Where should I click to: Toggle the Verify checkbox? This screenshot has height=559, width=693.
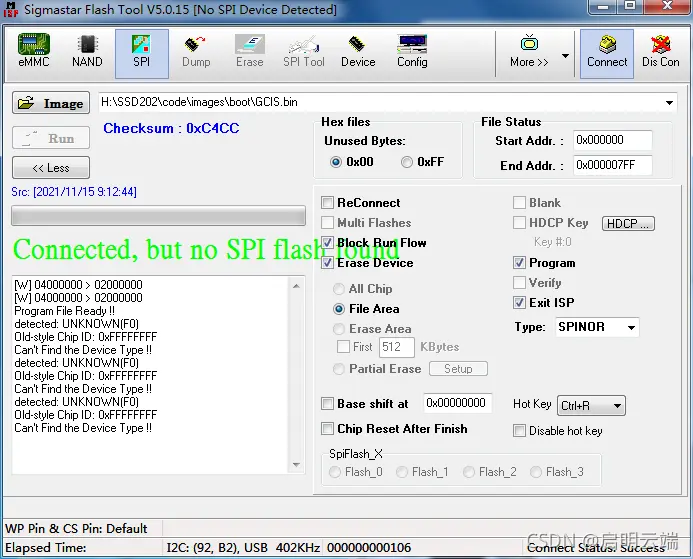pyautogui.click(x=519, y=282)
